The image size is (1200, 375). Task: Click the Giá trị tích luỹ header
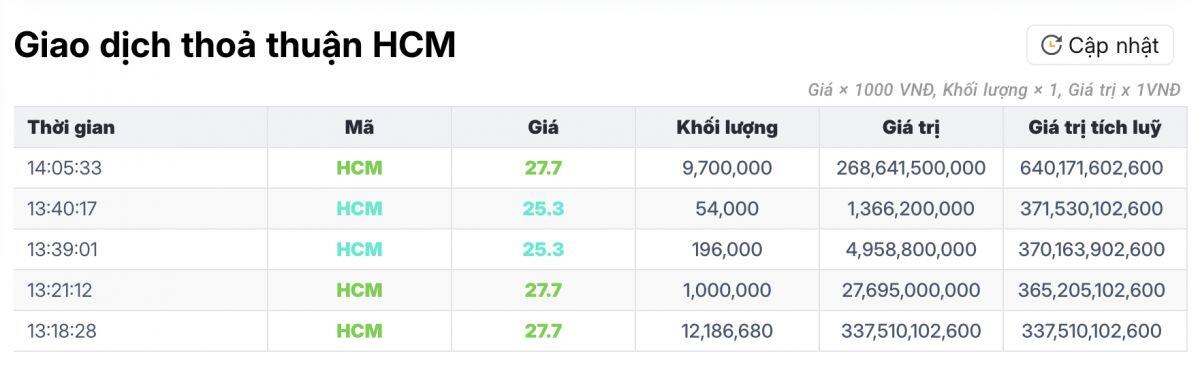(1095, 128)
